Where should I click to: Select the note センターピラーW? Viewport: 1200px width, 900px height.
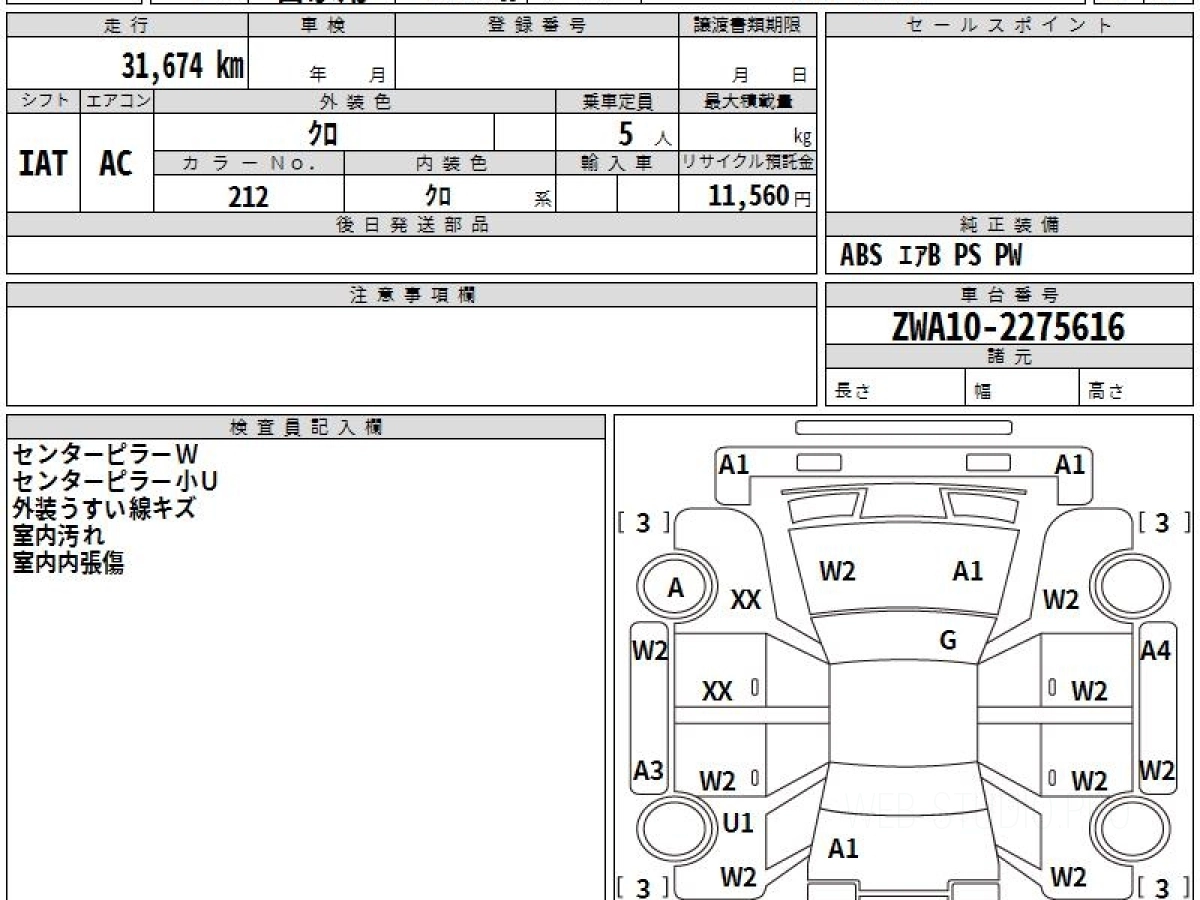pos(106,455)
